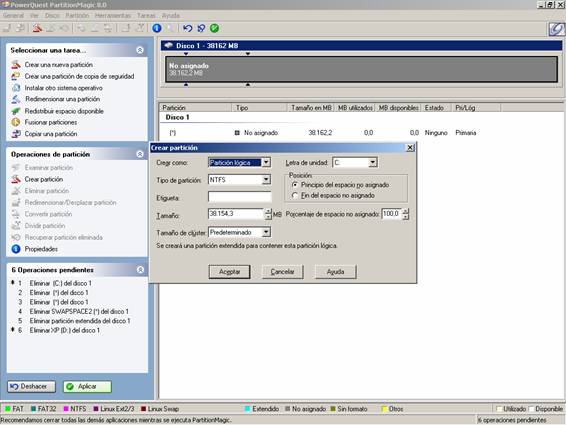Image resolution: width=566 pixels, height=425 pixels.
Task: Click icon beside Instalar otro sistema operativo
Action: 16,88
